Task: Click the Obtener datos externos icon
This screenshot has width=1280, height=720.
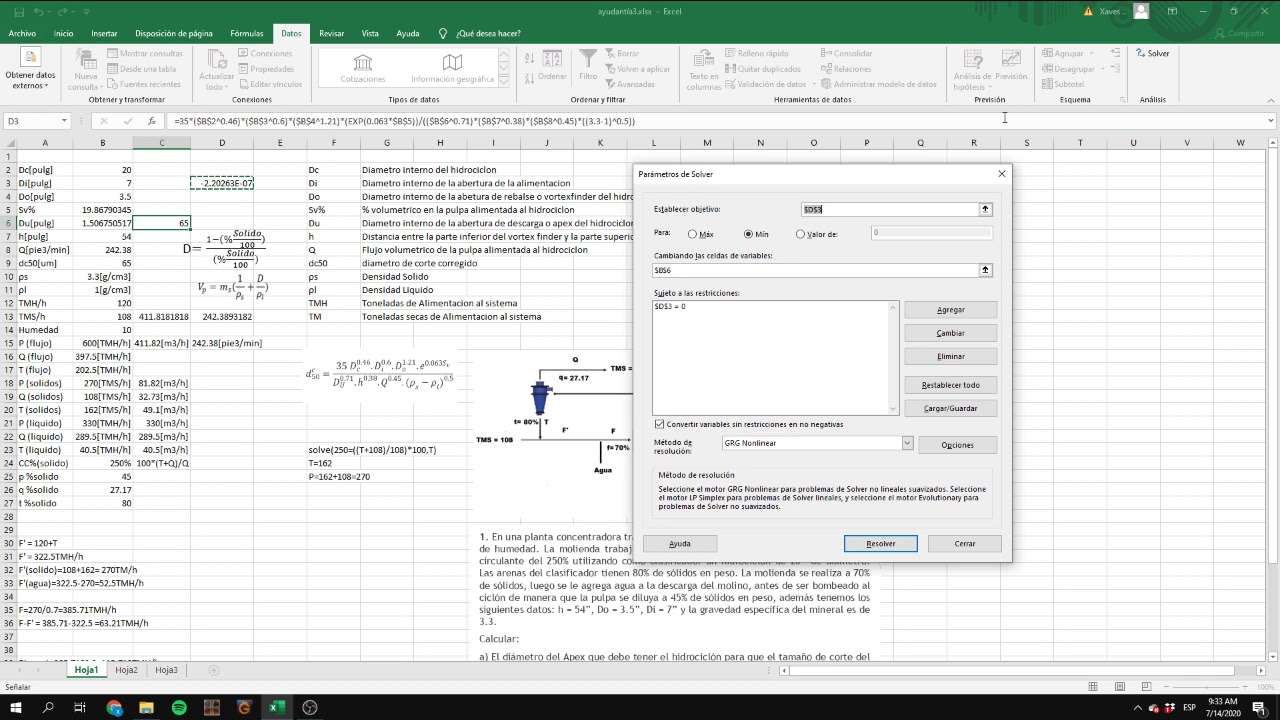Action: coord(30,59)
